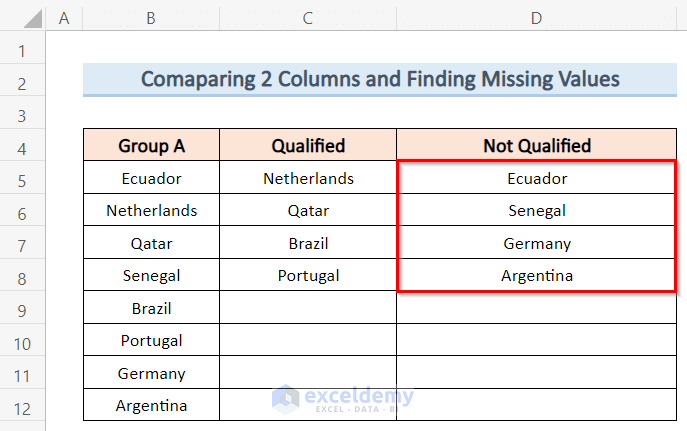Select the Brazil cell in Group A

click(151, 308)
